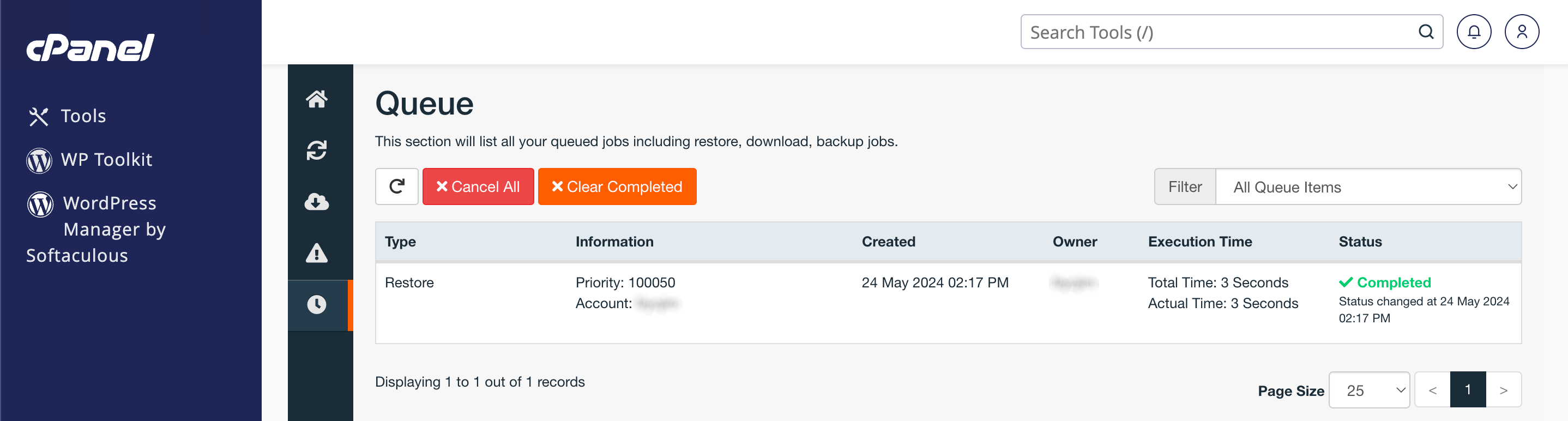Click the search magnifier icon

[1426, 32]
